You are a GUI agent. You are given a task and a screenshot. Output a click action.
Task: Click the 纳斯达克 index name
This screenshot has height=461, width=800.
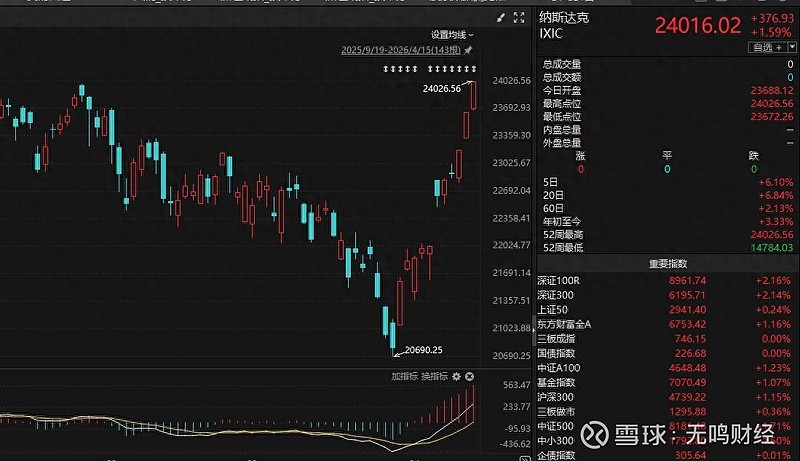coord(564,18)
